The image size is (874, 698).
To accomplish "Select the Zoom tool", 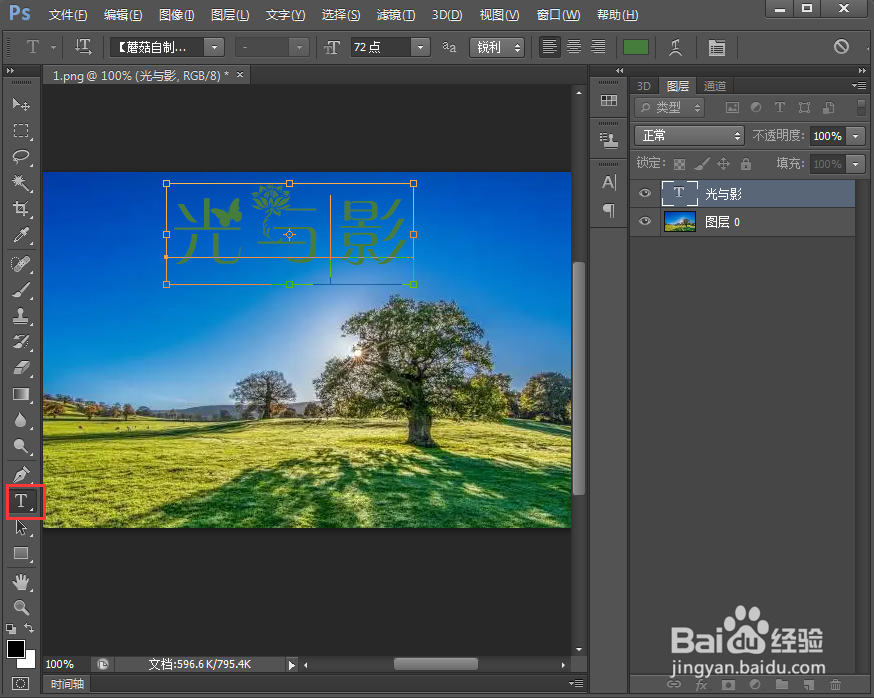I will pos(21,607).
